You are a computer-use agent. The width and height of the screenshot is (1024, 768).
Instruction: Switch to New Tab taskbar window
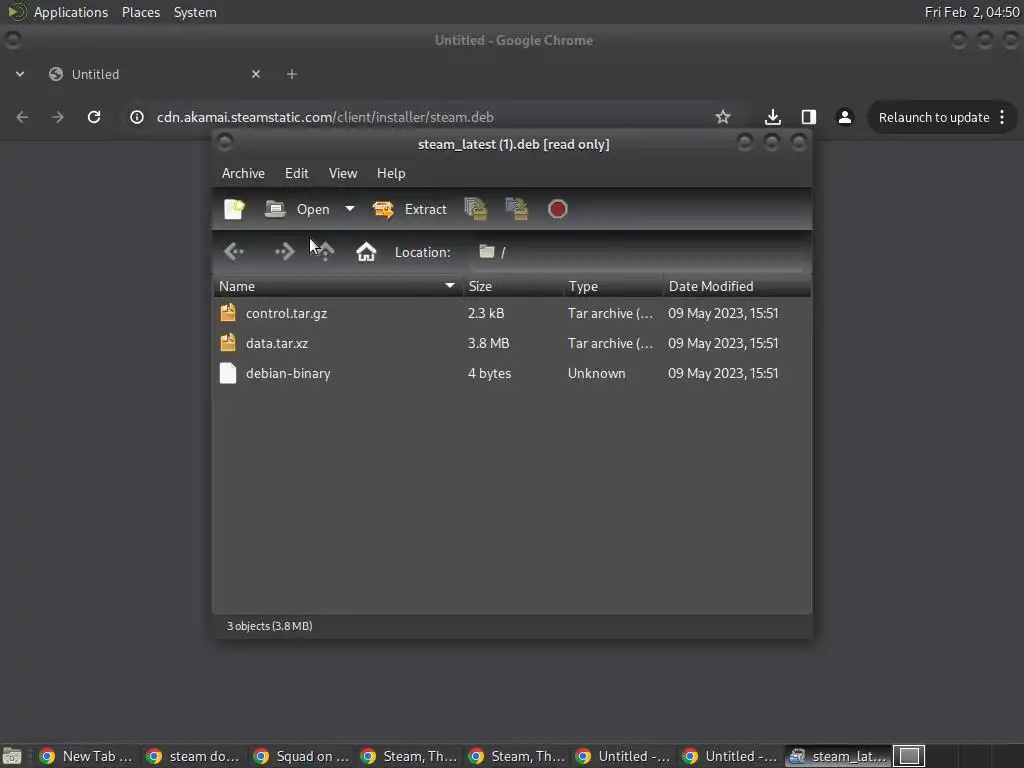click(x=86, y=756)
